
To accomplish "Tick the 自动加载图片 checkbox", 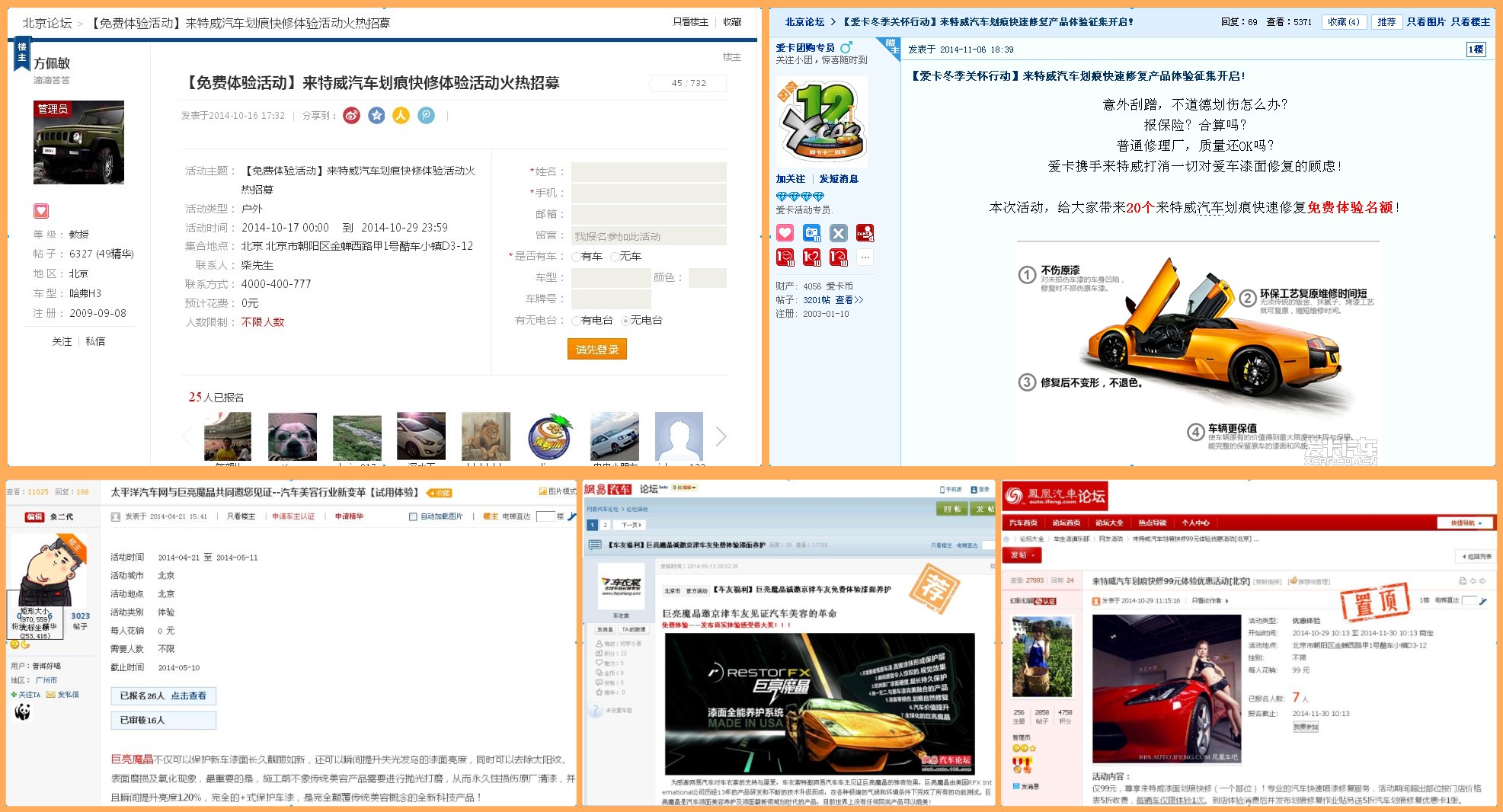I will tap(414, 516).
